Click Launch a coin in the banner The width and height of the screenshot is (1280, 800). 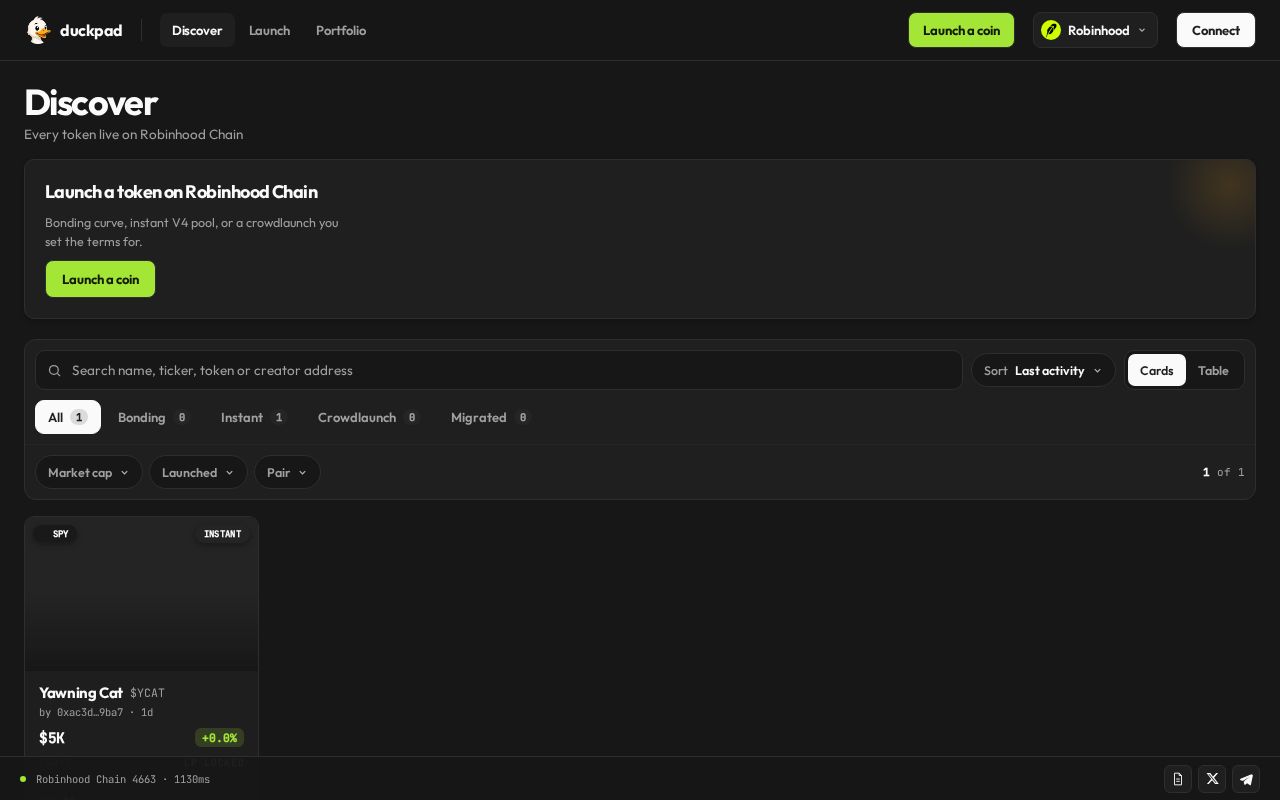click(x=100, y=279)
